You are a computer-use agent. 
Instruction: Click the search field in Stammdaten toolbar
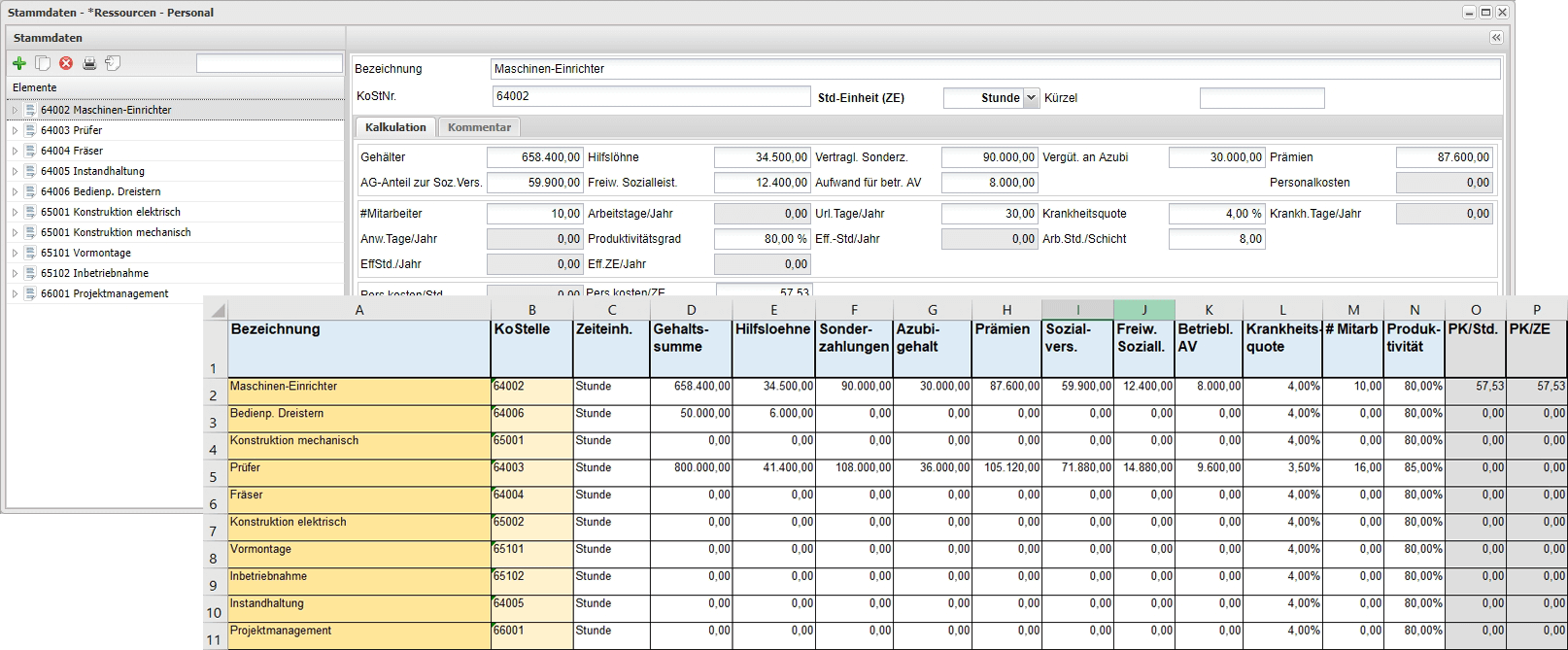[x=269, y=63]
